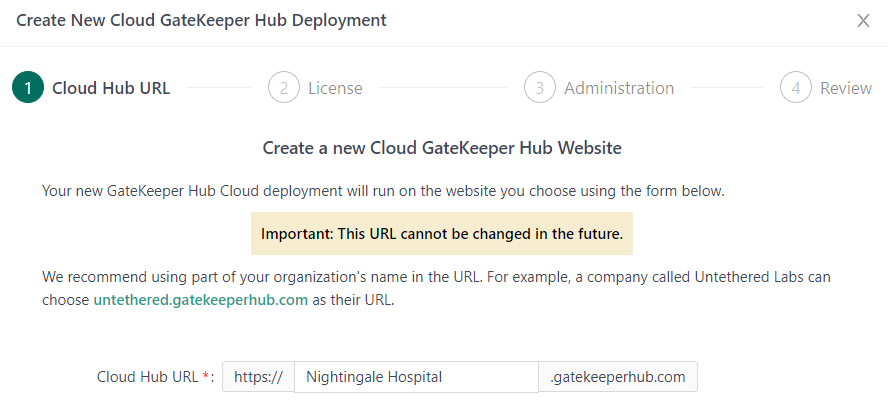This screenshot has width=888, height=400.
Task: Click the Important URL warning banner
Action: pyautogui.click(x=442, y=234)
